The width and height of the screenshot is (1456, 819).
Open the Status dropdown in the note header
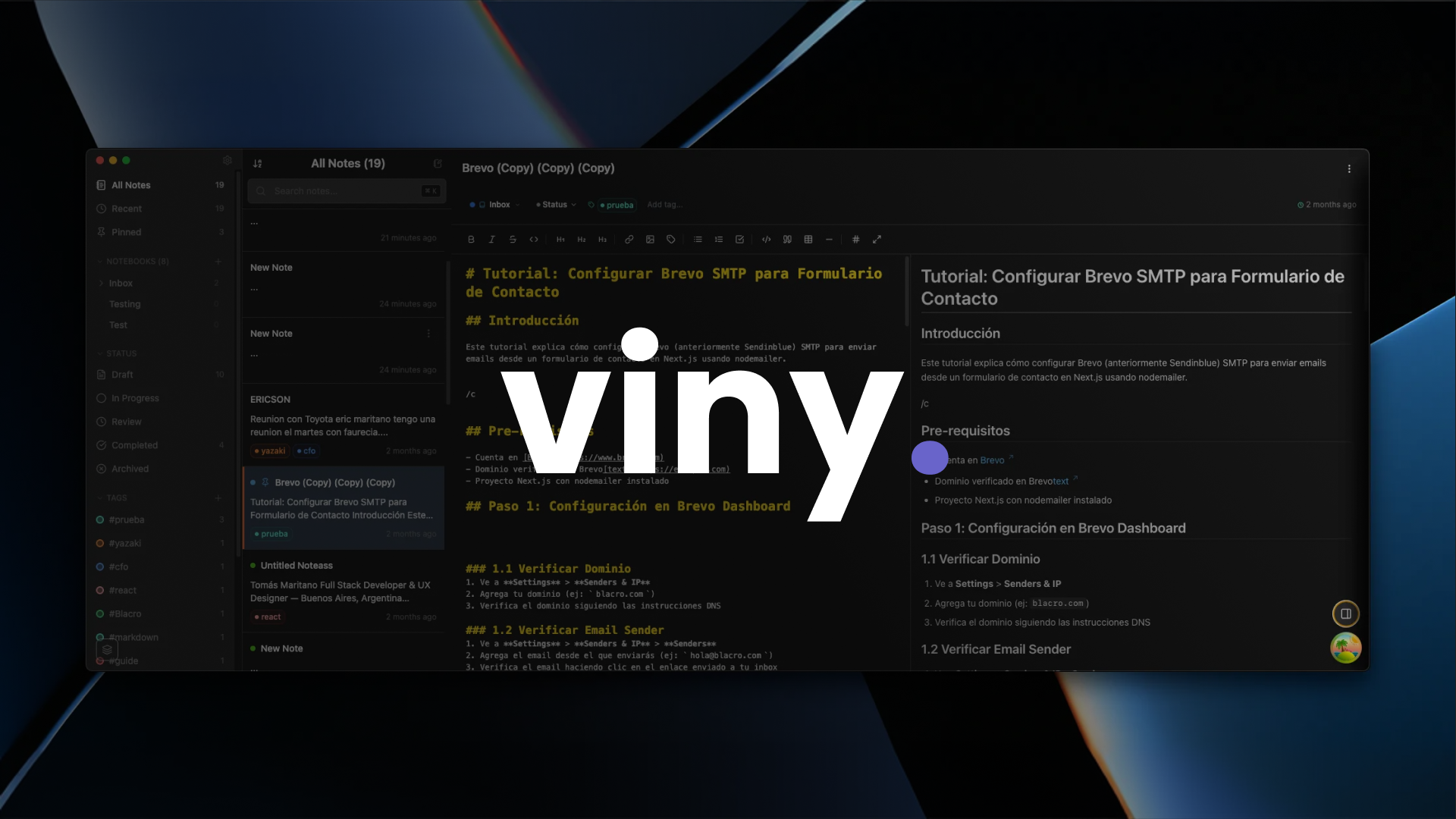click(555, 205)
